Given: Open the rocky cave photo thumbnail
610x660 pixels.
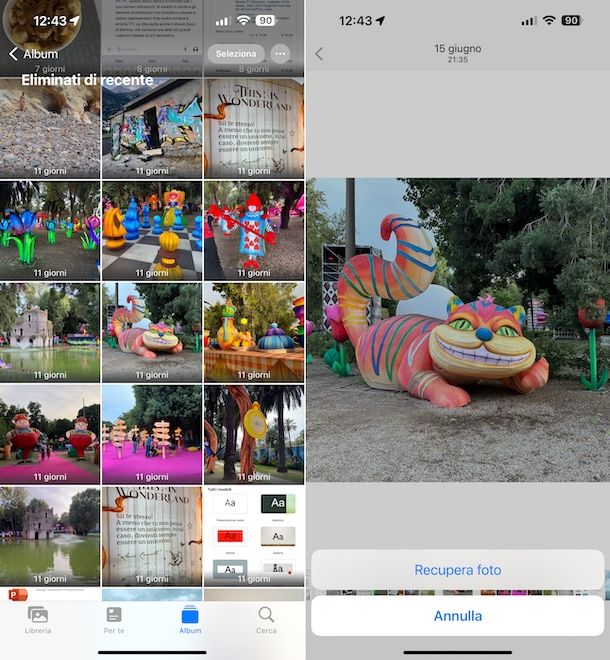Looking at the screenshot, I should coord(50,128).
